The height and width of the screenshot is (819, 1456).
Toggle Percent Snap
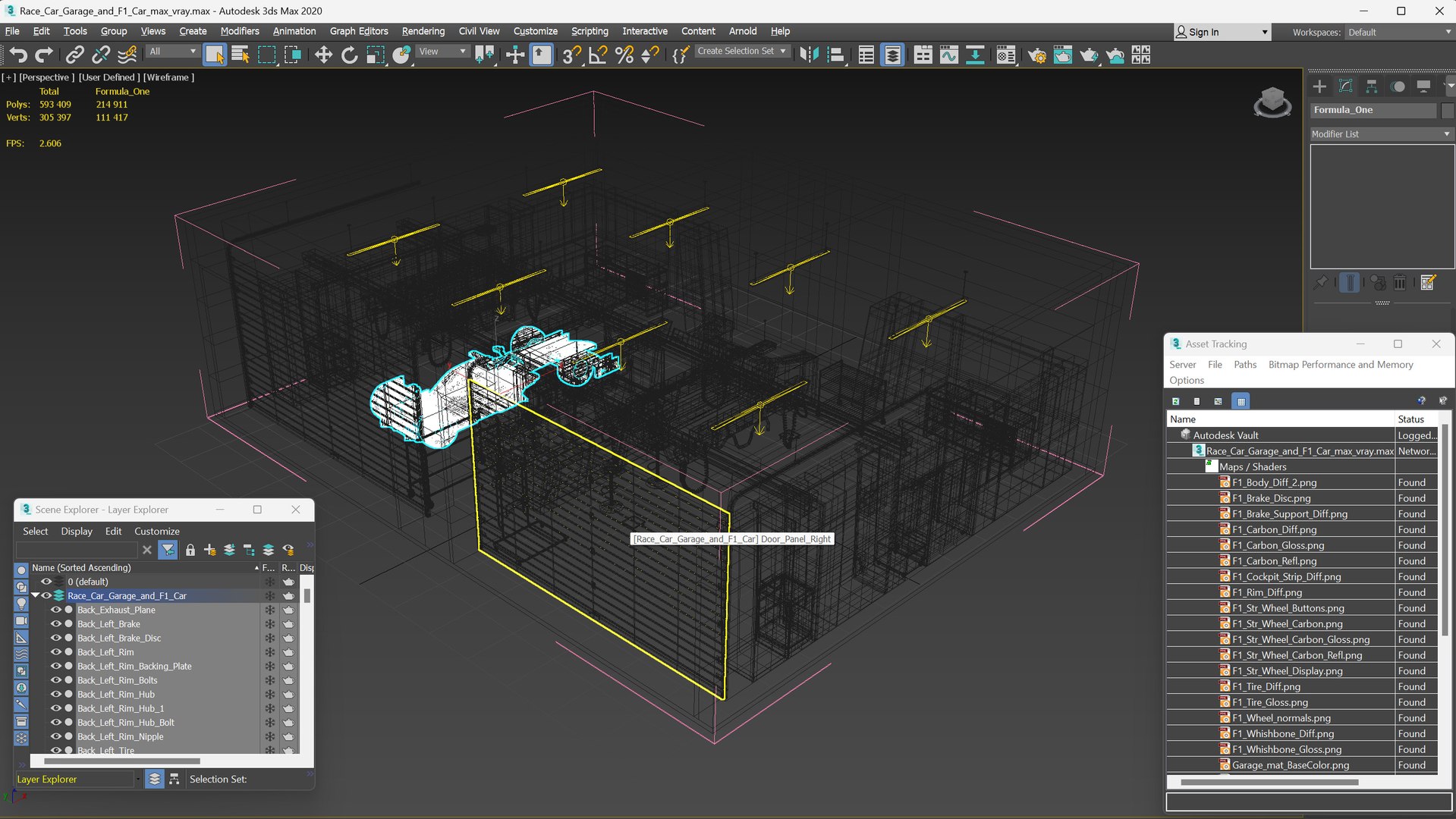click(624, 55)
